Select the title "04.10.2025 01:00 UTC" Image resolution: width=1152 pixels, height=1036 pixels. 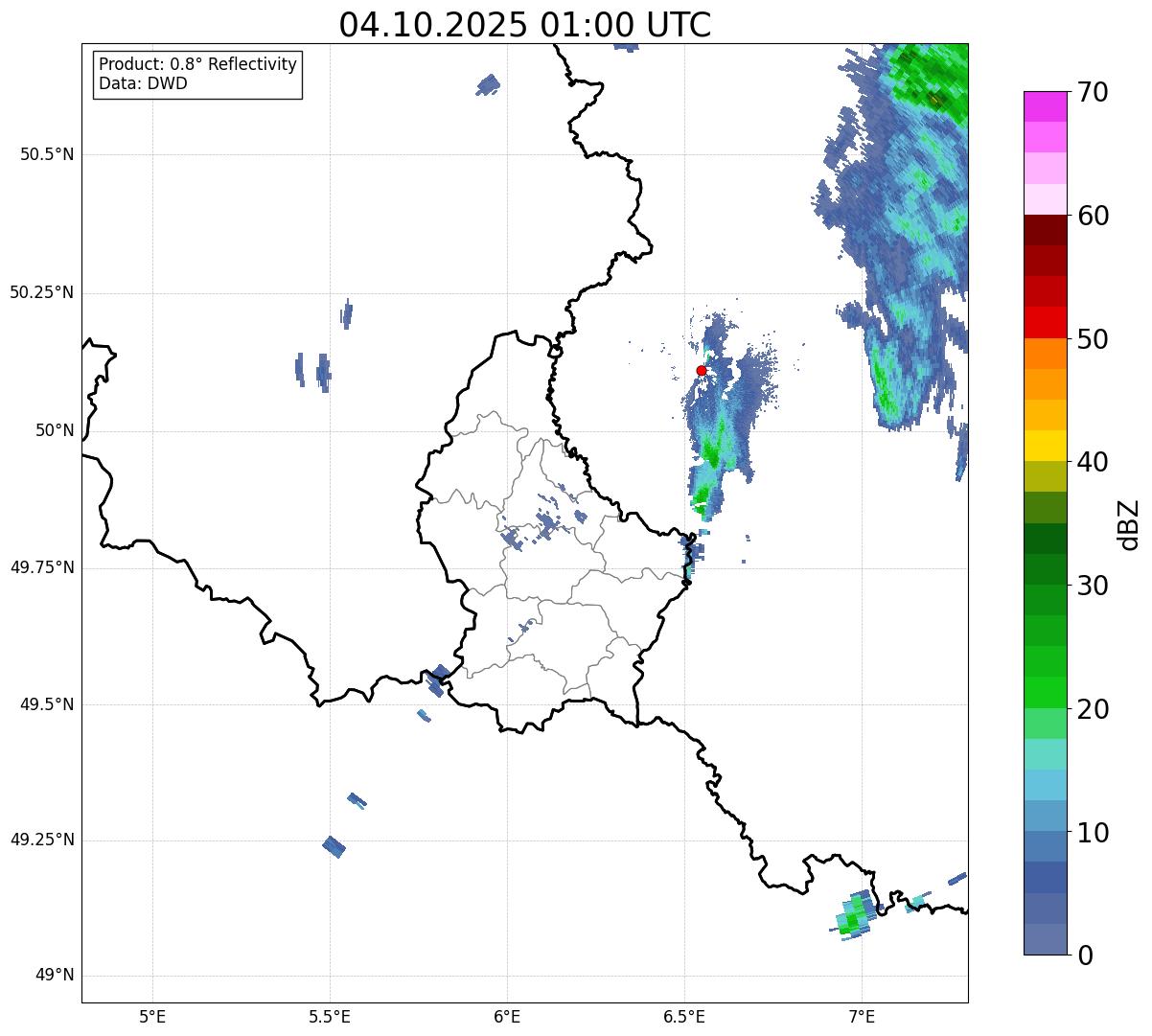[x=525, y=24]
